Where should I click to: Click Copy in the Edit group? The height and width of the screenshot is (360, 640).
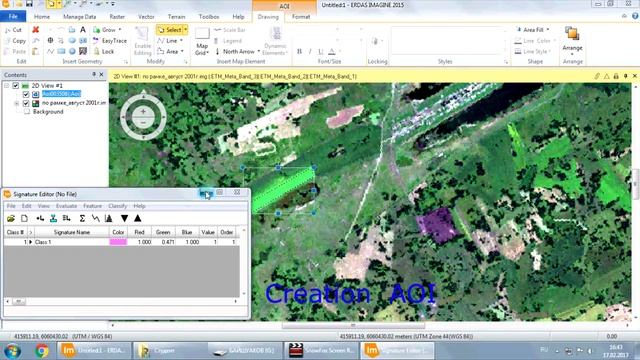(x=15, y=40)
